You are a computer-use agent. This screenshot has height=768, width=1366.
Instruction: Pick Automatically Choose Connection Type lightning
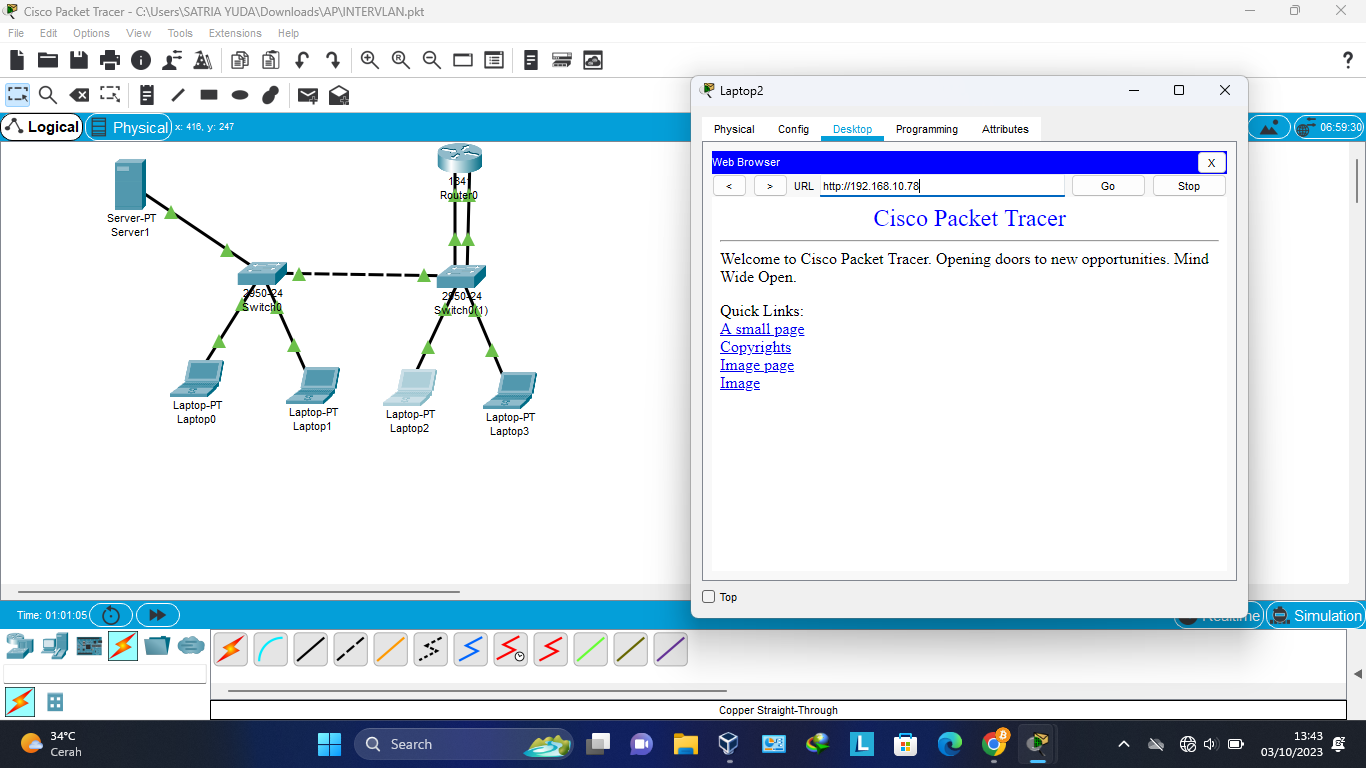click(x=230, y=649)
